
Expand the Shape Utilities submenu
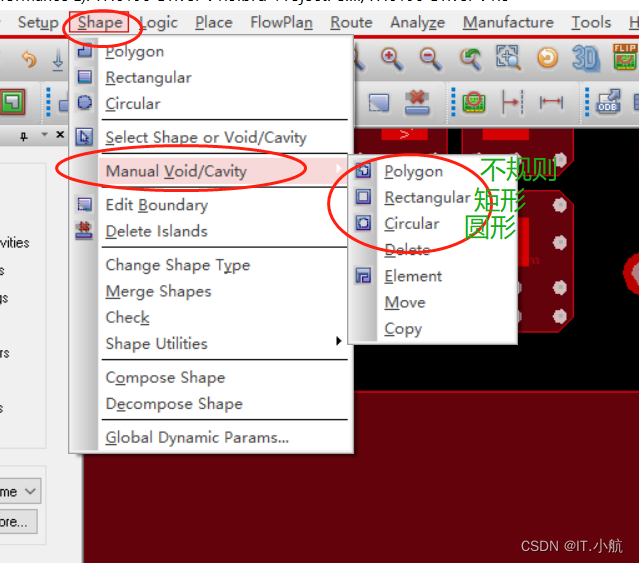pyautogui.click(x=211, y=343)
